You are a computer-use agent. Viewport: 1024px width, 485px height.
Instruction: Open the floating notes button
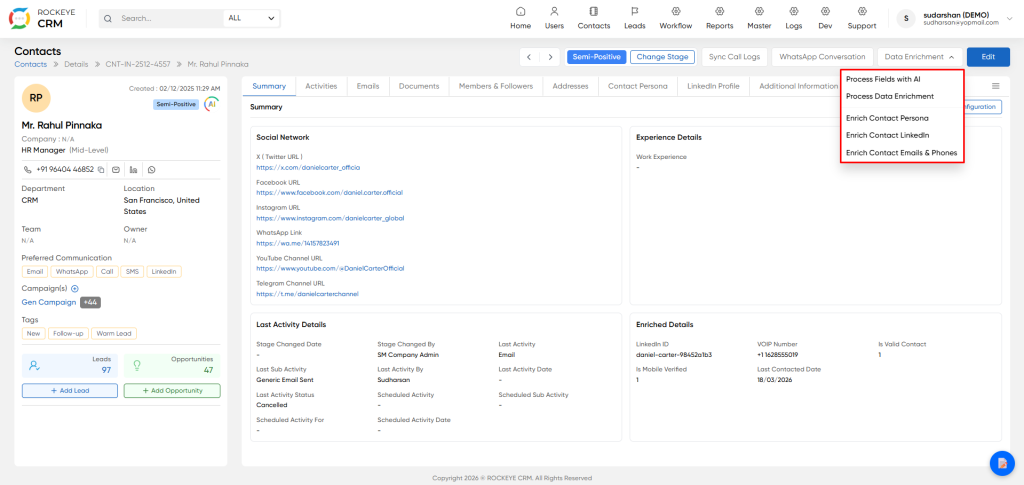1001,463
